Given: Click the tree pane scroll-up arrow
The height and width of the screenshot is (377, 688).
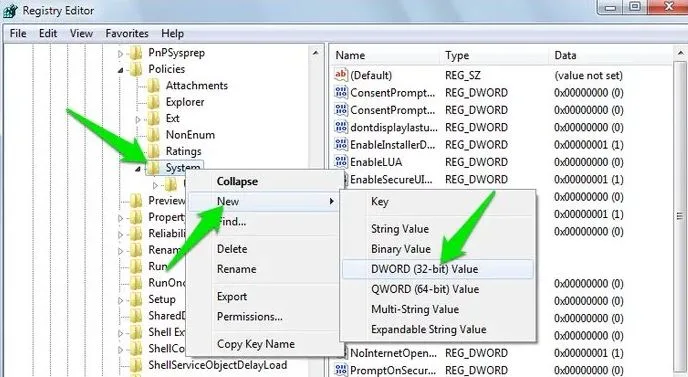Looking at the screenshot, I should click(315, 53).
